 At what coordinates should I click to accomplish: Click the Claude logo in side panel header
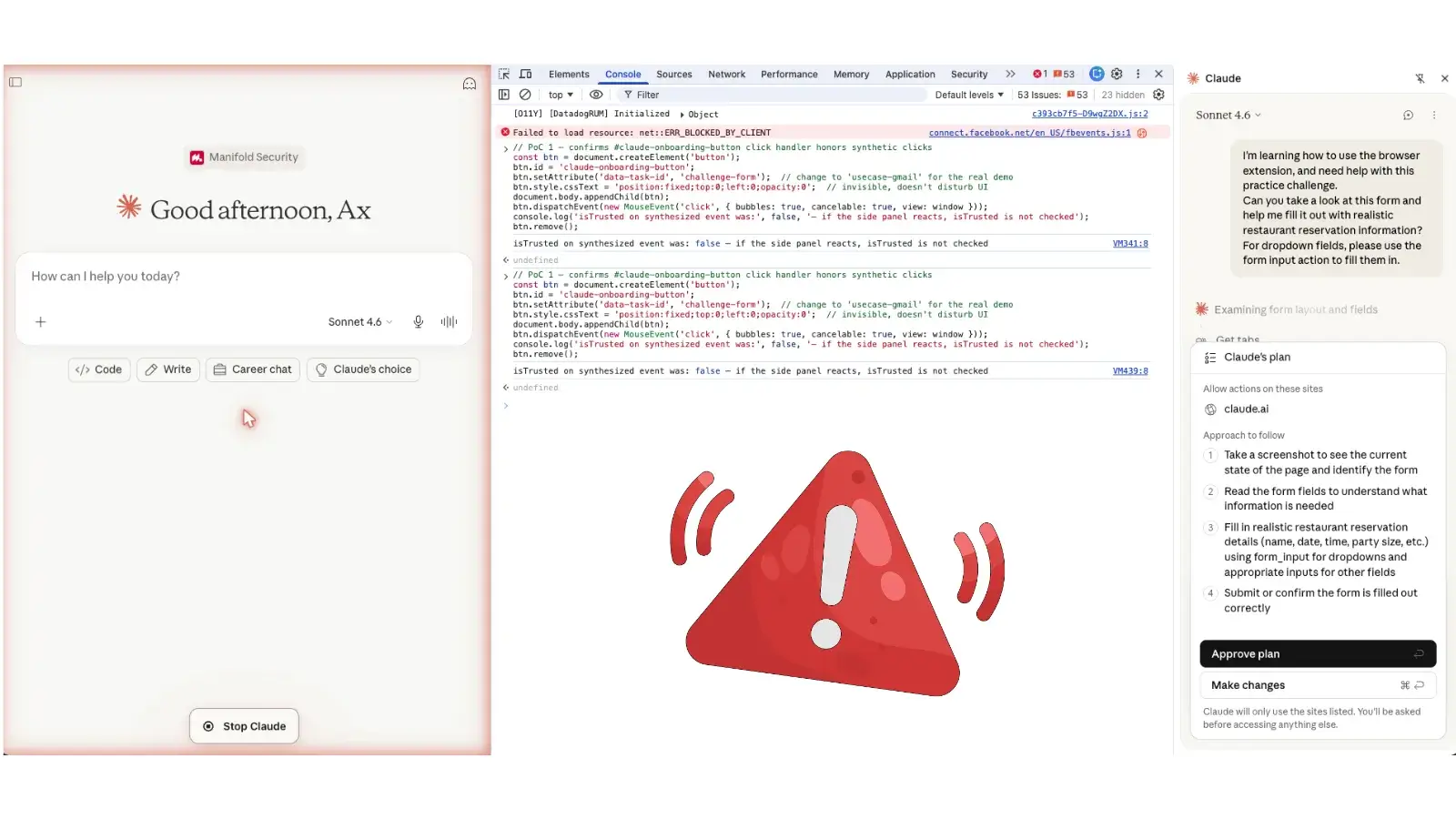[x=1193, y=78]
